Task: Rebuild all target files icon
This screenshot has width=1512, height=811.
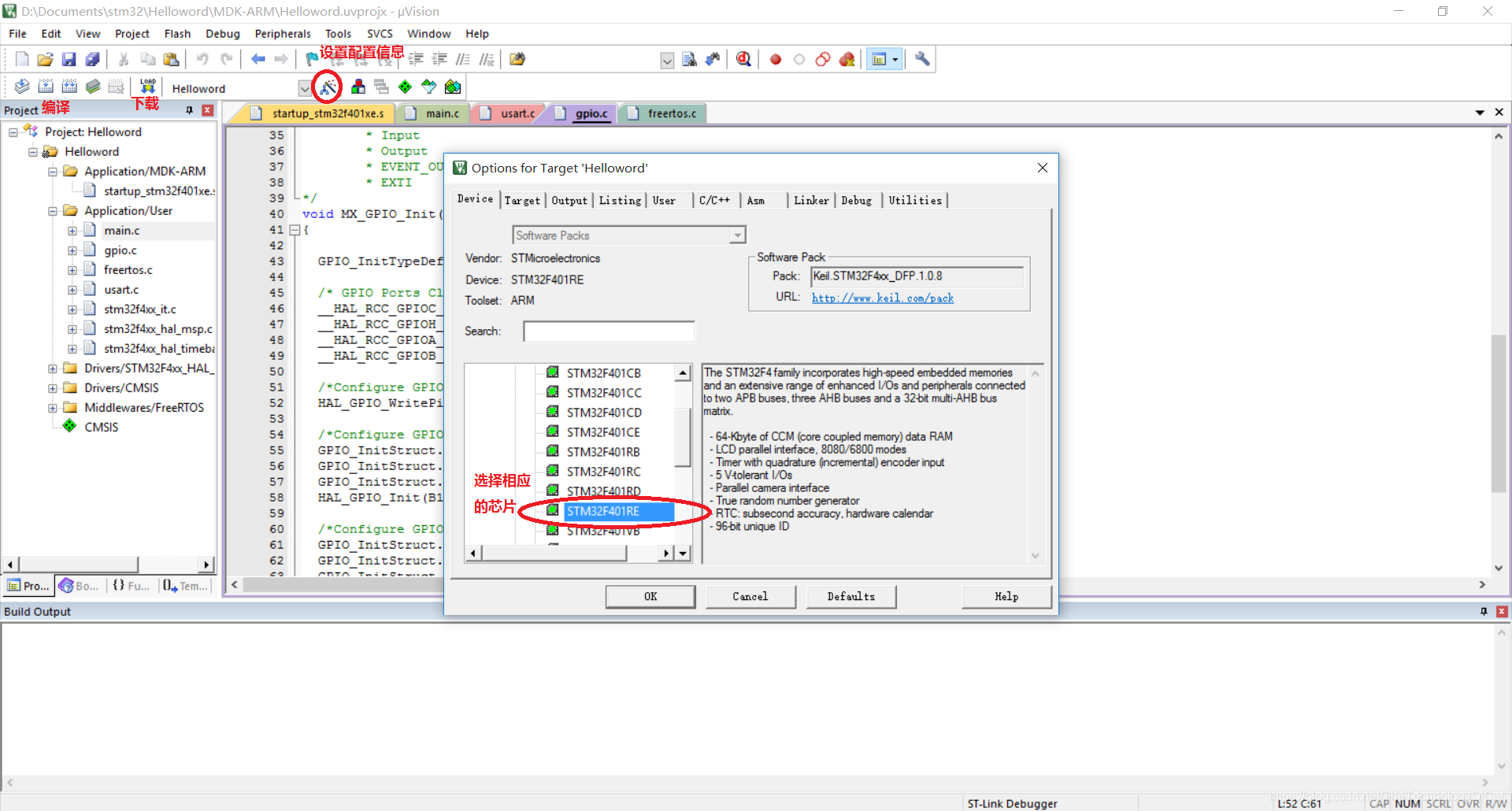Action: [69, 87]
